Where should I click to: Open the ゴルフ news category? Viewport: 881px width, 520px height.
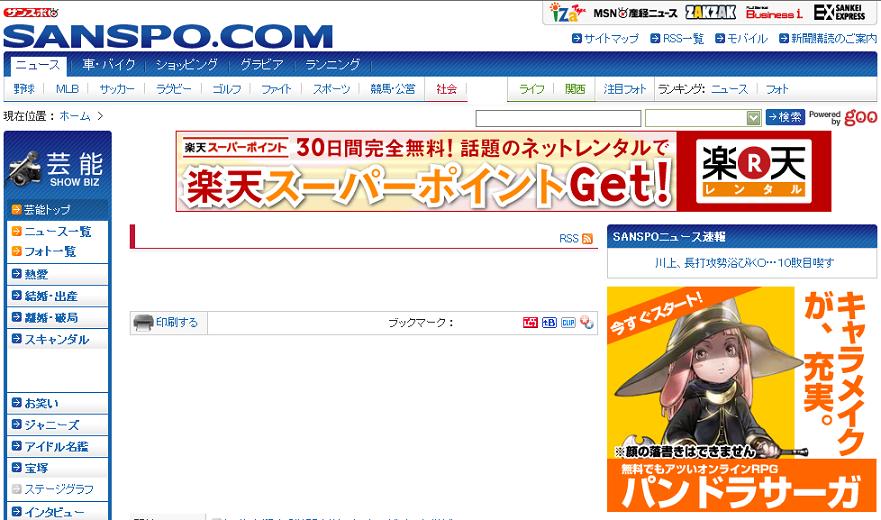coord(227,89)
